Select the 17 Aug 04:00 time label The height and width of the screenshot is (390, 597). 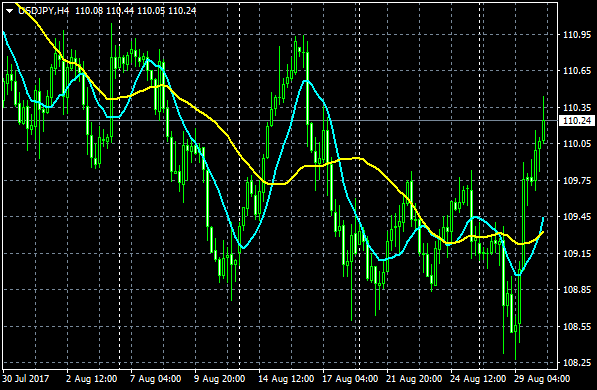click(x=350, y=379)
